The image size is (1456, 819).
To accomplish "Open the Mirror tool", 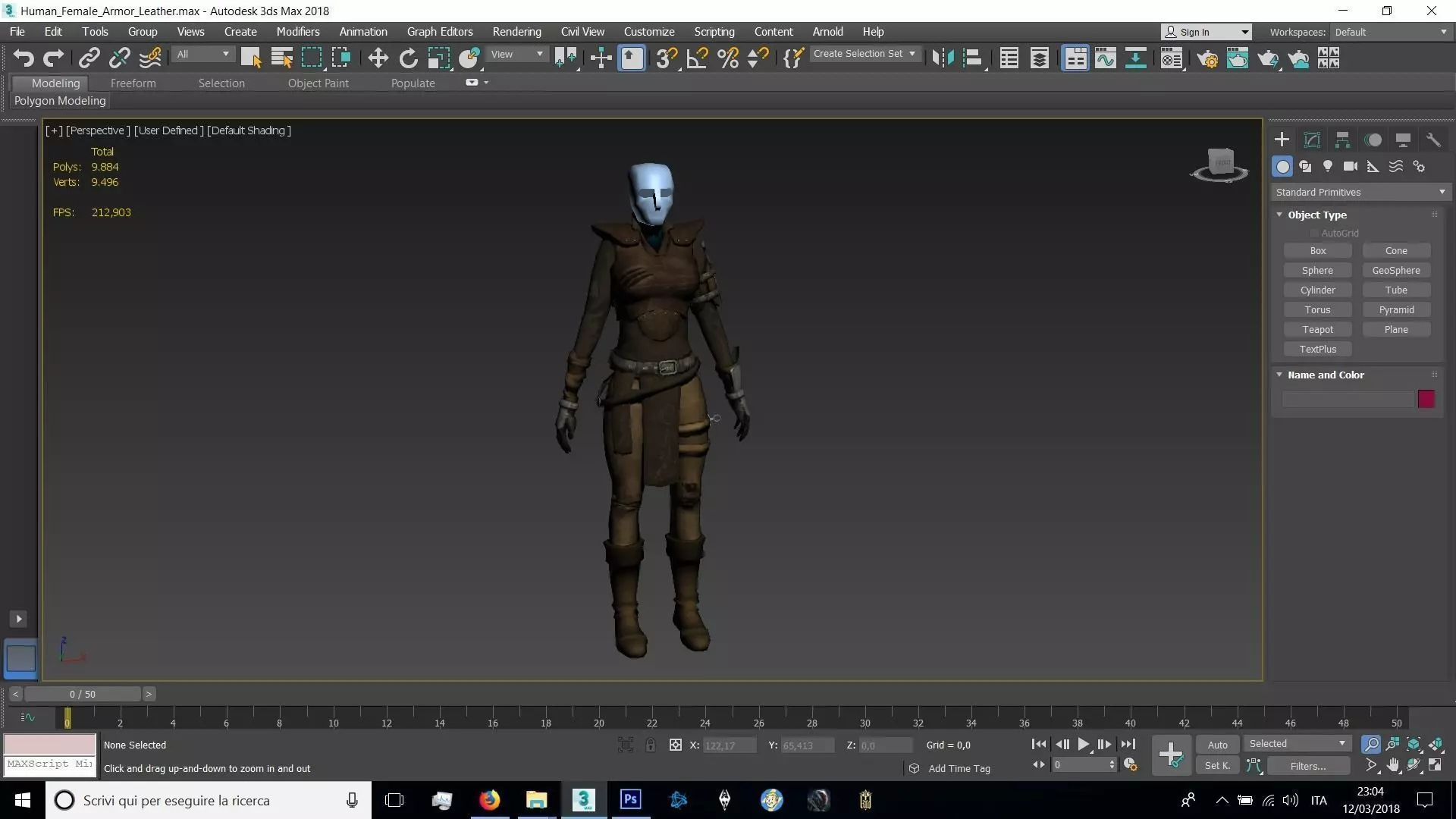I will (x=943, y=58).
